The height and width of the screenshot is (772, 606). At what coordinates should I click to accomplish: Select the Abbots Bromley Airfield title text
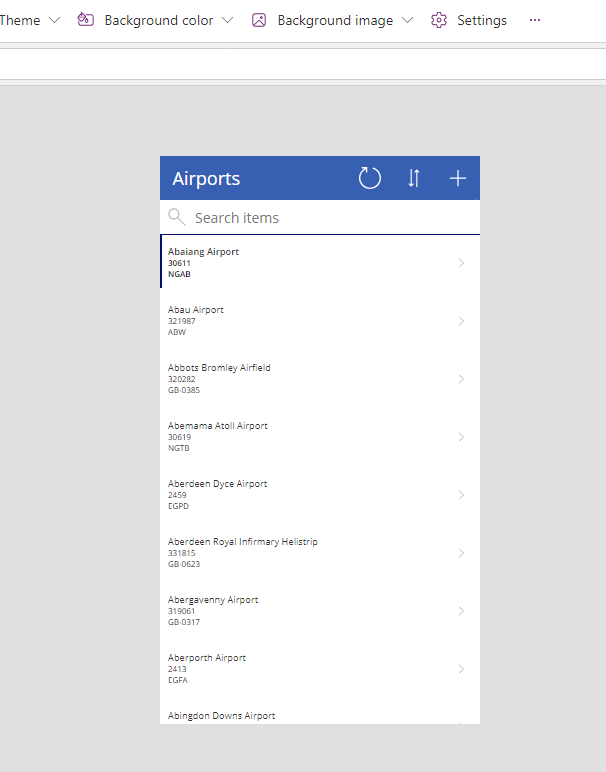point(219,368)
